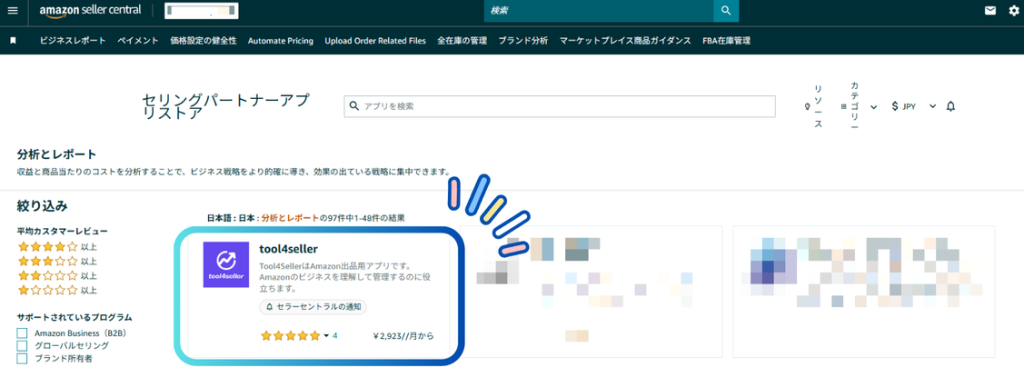This screenshot has height=367, width=1024.
Task: Open 価格設定の健全性 menu item
Action: pos(203,40)
